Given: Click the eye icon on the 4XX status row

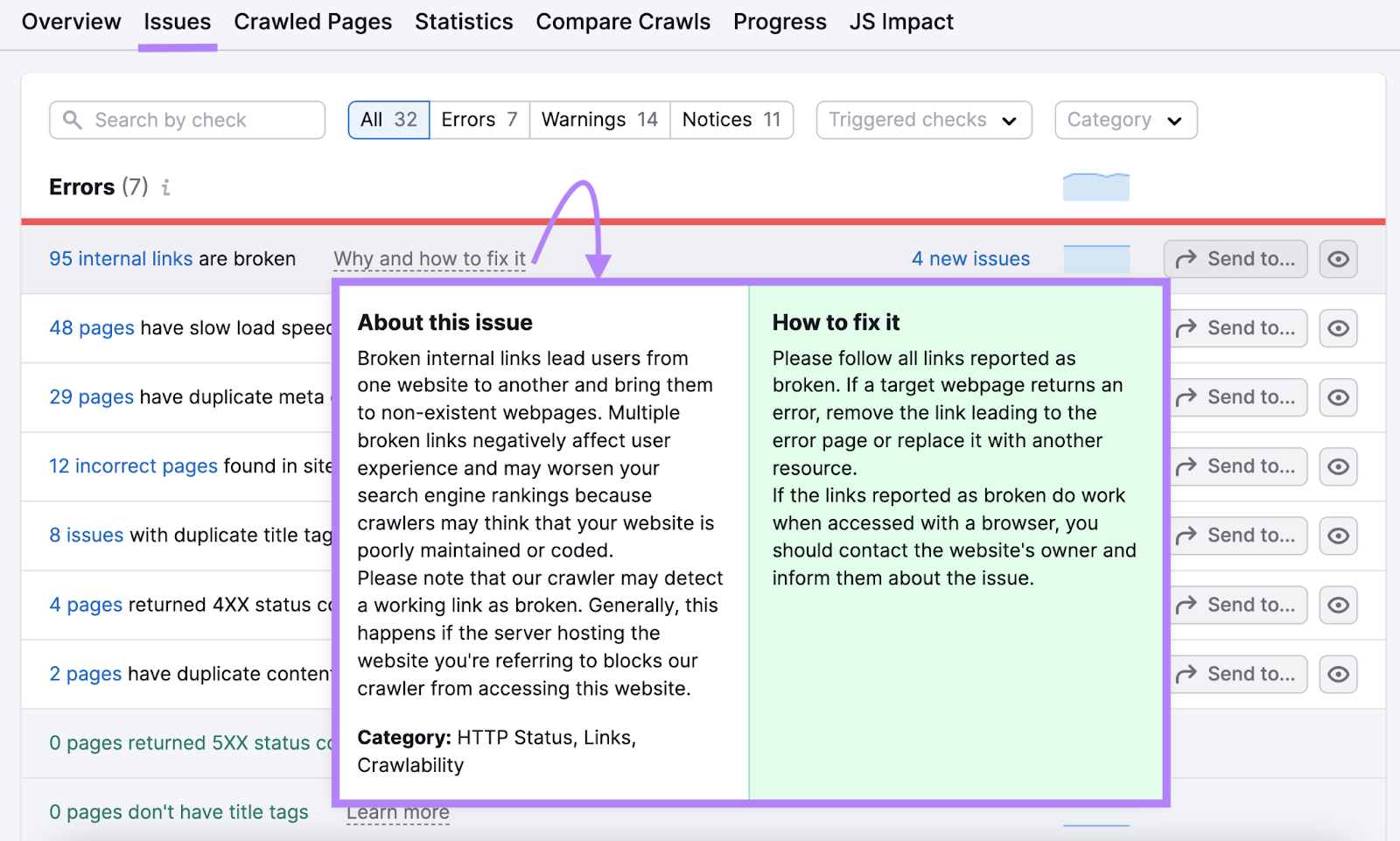Looking at the screenshot, I should pos(1339,605).
